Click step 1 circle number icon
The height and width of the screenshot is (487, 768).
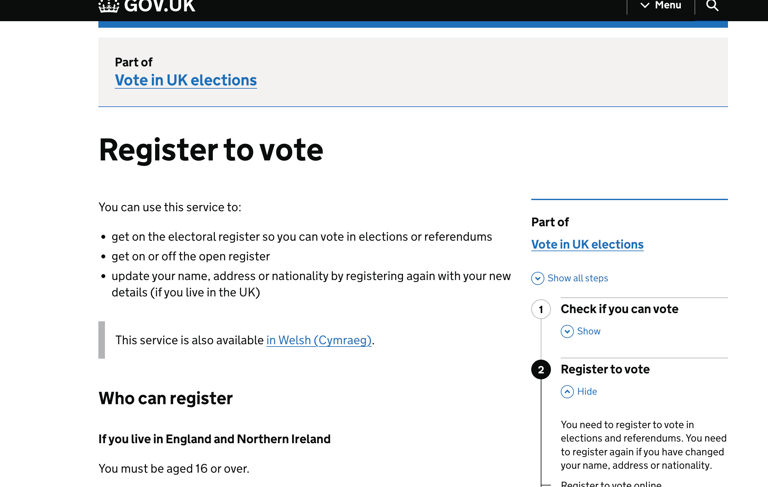(x=541, y=310)
